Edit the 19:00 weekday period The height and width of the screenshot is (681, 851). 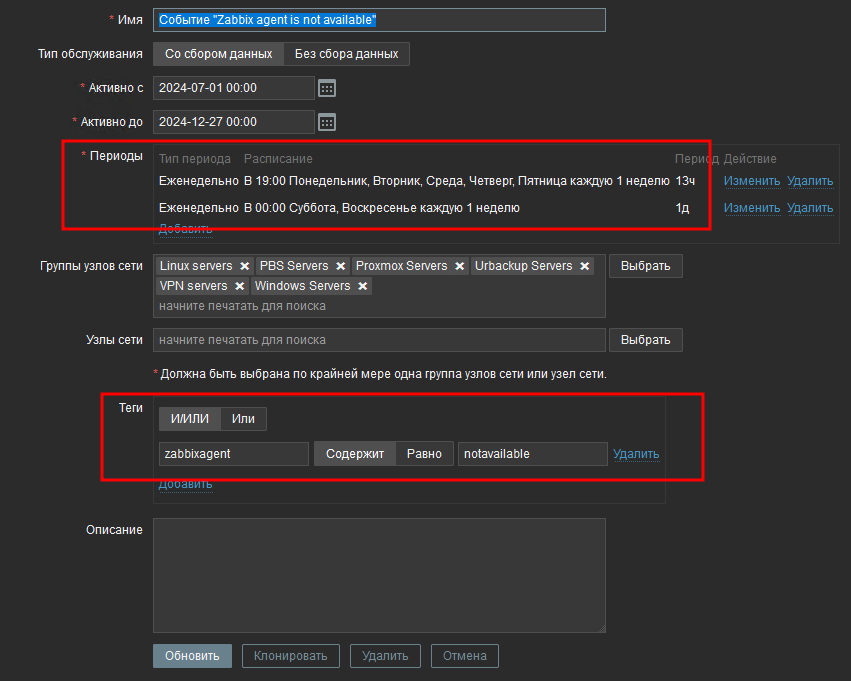pyautogui.click(x=752, y=181)
